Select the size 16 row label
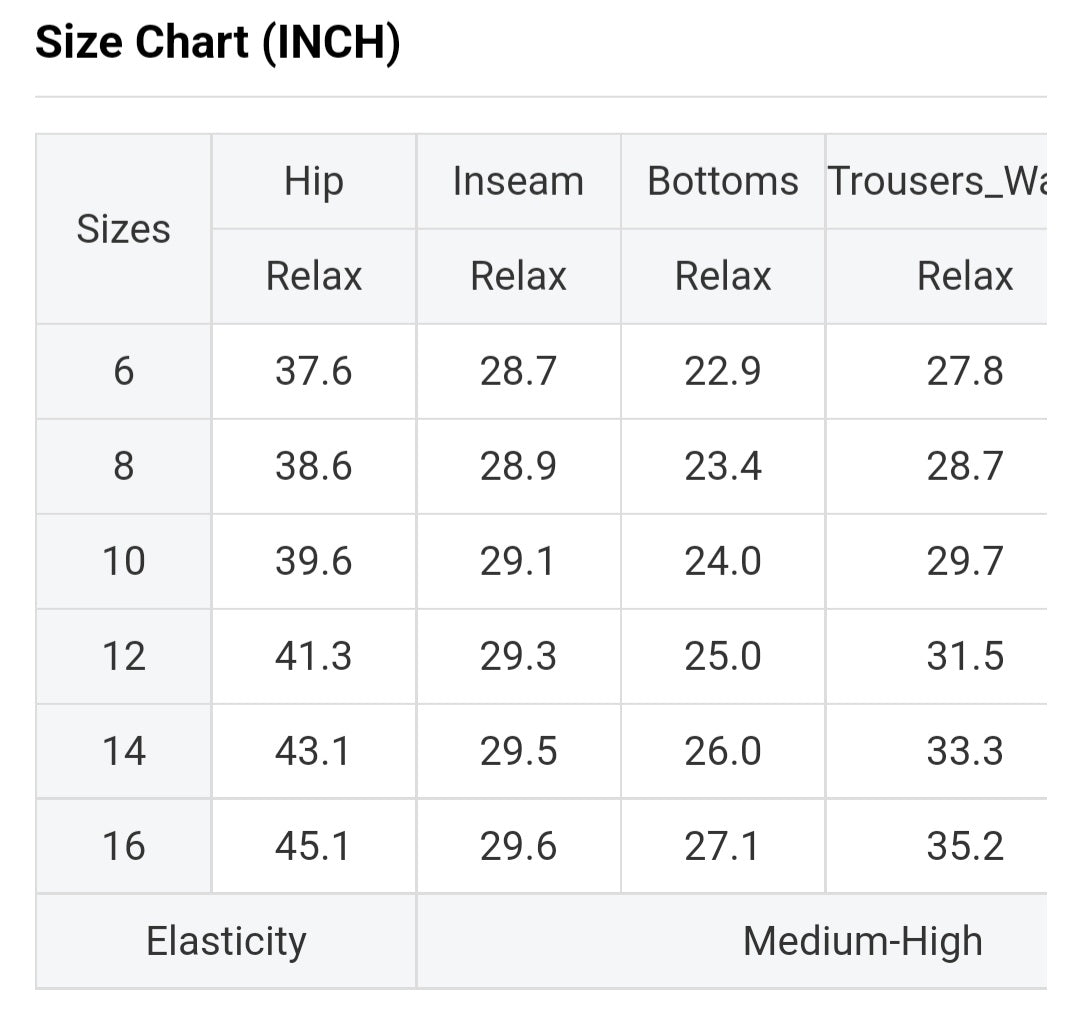 pos(123,846)
